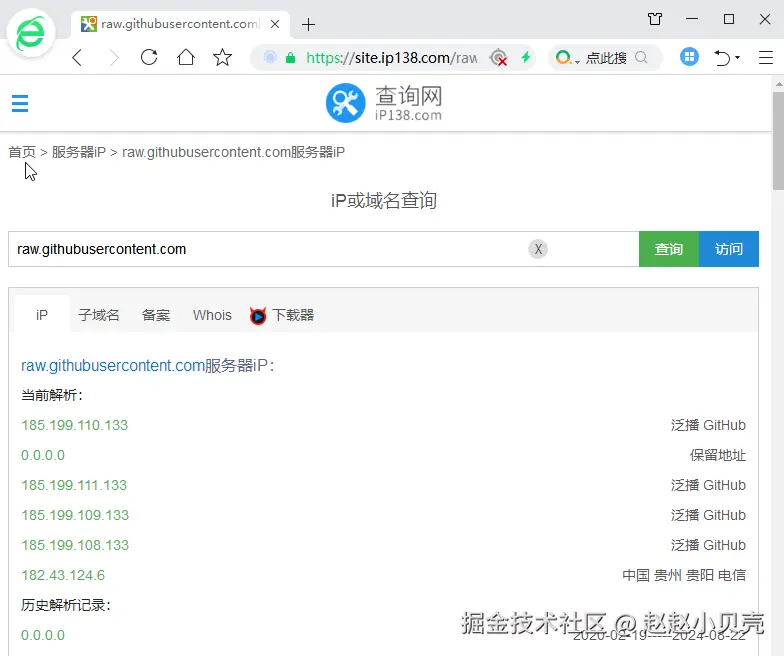Bookmark this page with the star icon
This screenshot has width=784, height=656.
222,57
